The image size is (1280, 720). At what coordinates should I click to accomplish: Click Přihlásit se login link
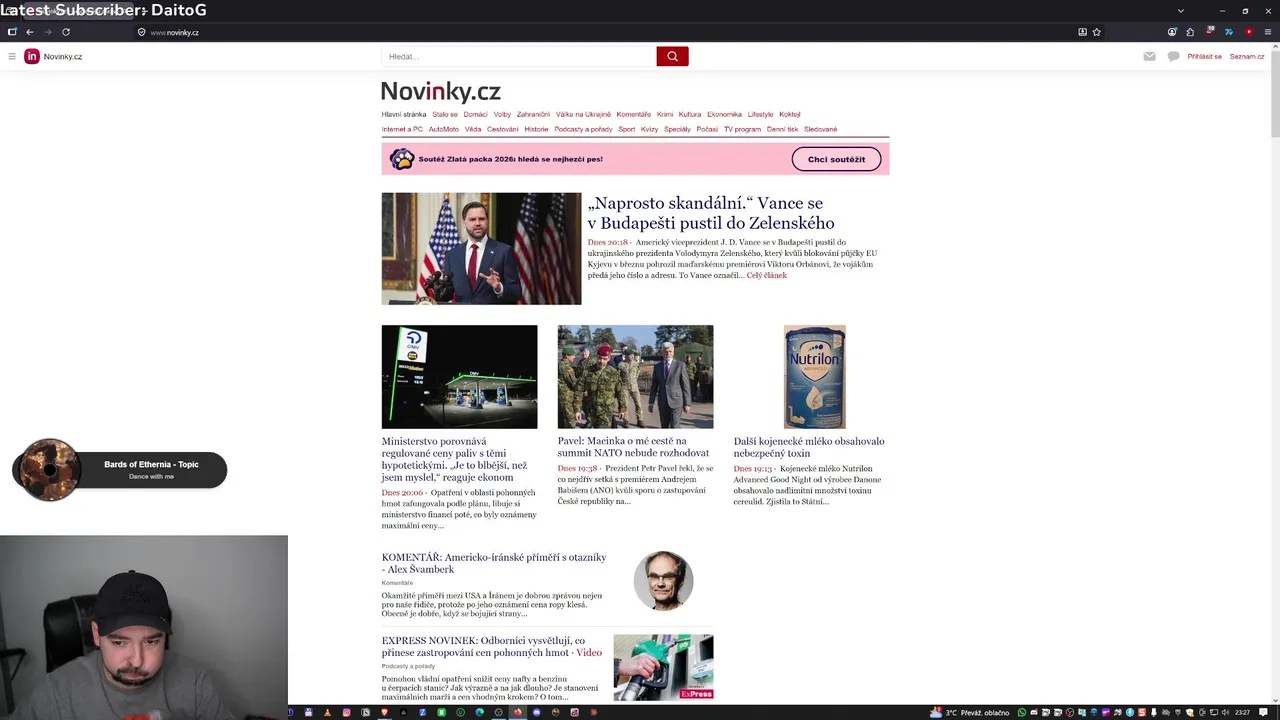[1204, 56]
